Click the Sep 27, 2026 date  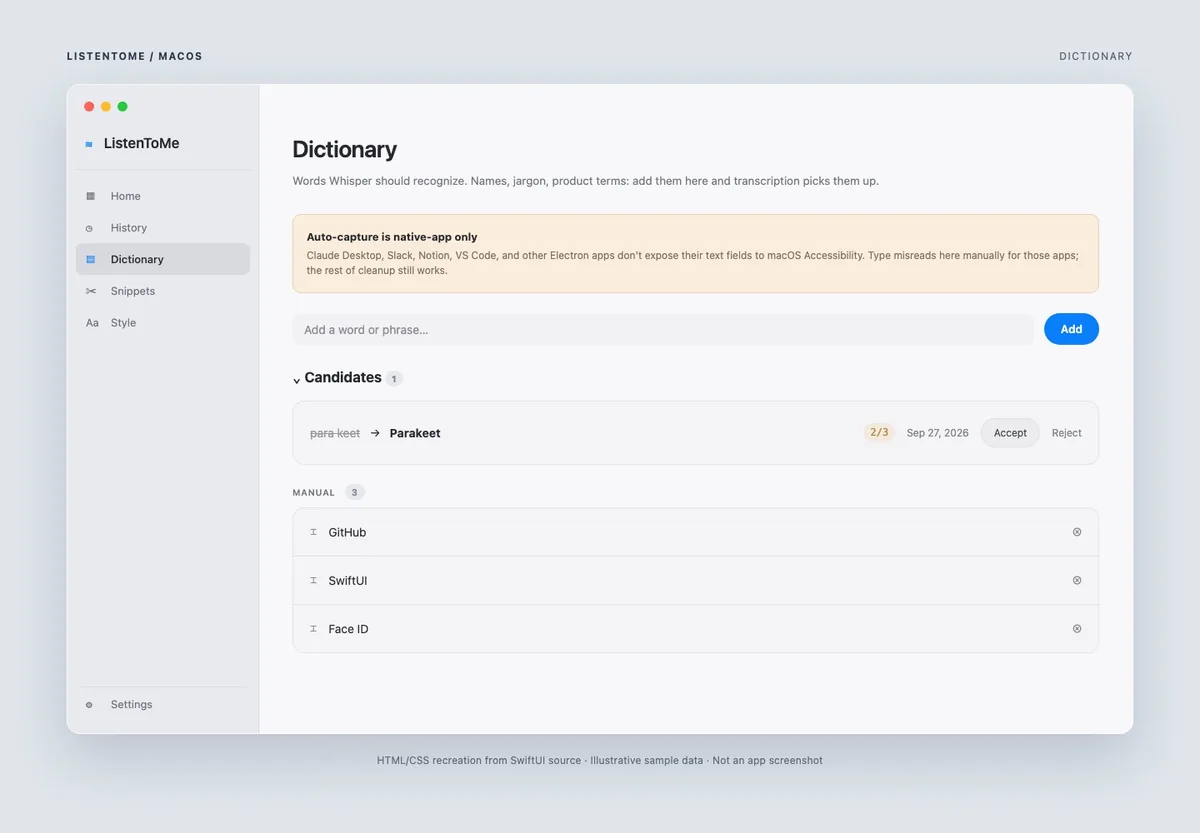(938, 433)
